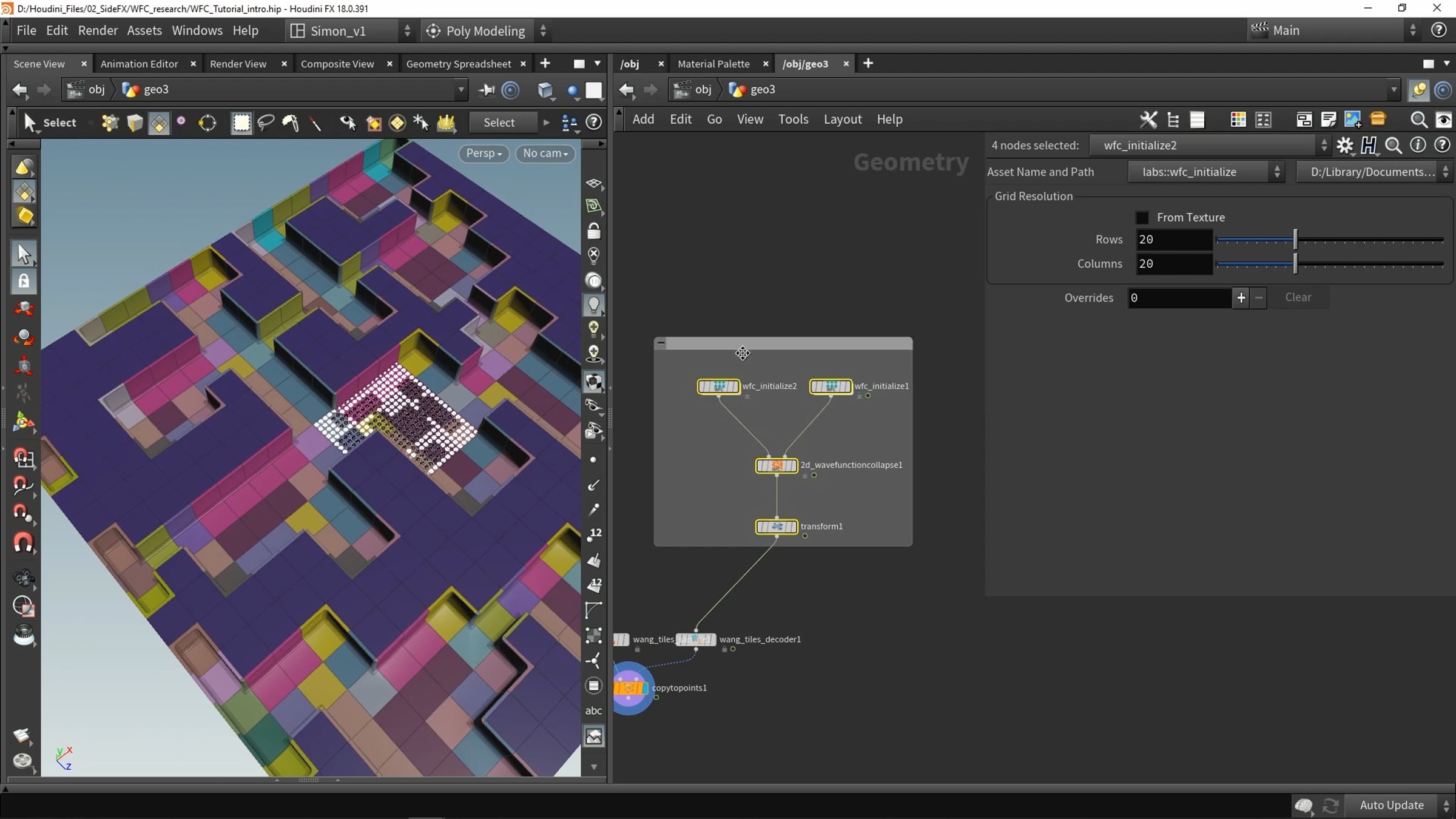Add a new tab in the network pane
1456x819 pixels.
point(868,63)
